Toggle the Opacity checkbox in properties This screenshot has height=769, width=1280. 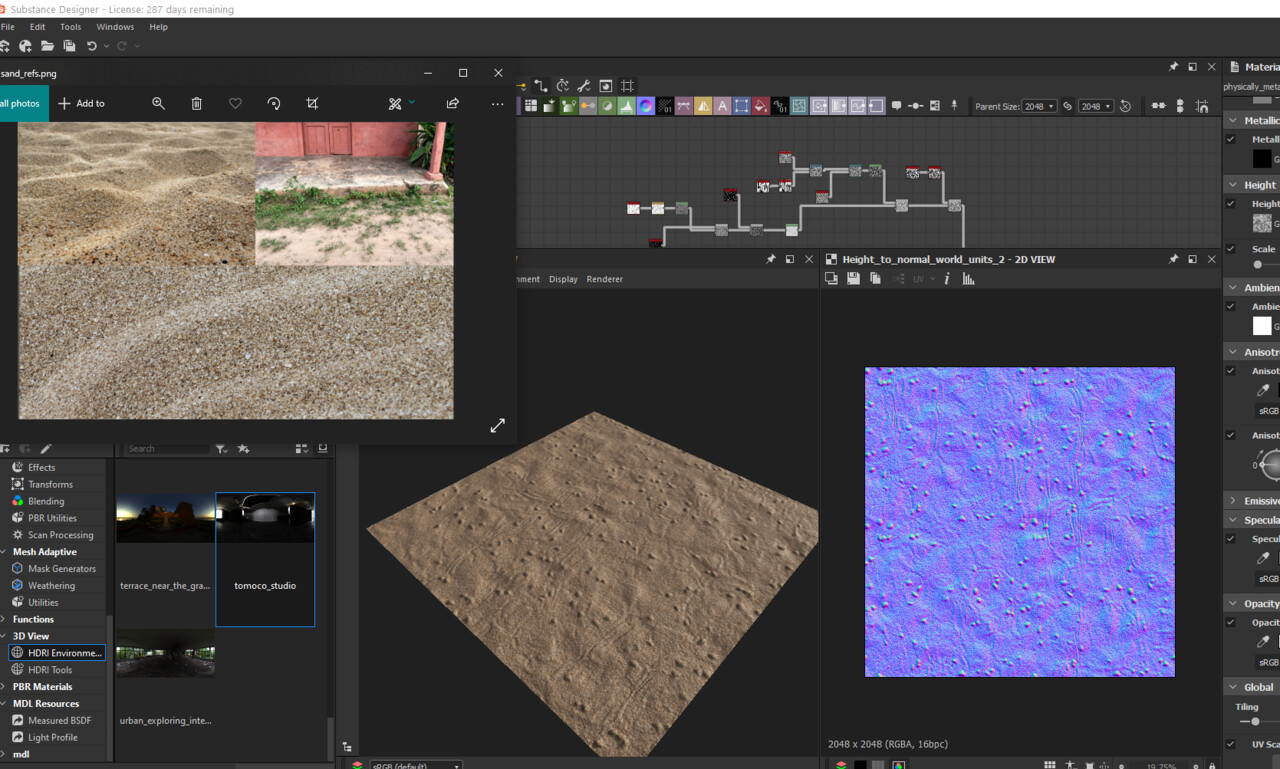click(x=1230, y=622)
